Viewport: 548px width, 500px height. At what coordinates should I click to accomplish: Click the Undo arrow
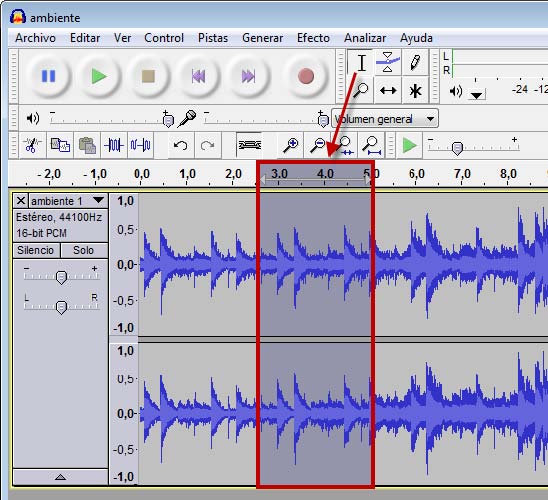pyautogui.click(x=180, y=145)
